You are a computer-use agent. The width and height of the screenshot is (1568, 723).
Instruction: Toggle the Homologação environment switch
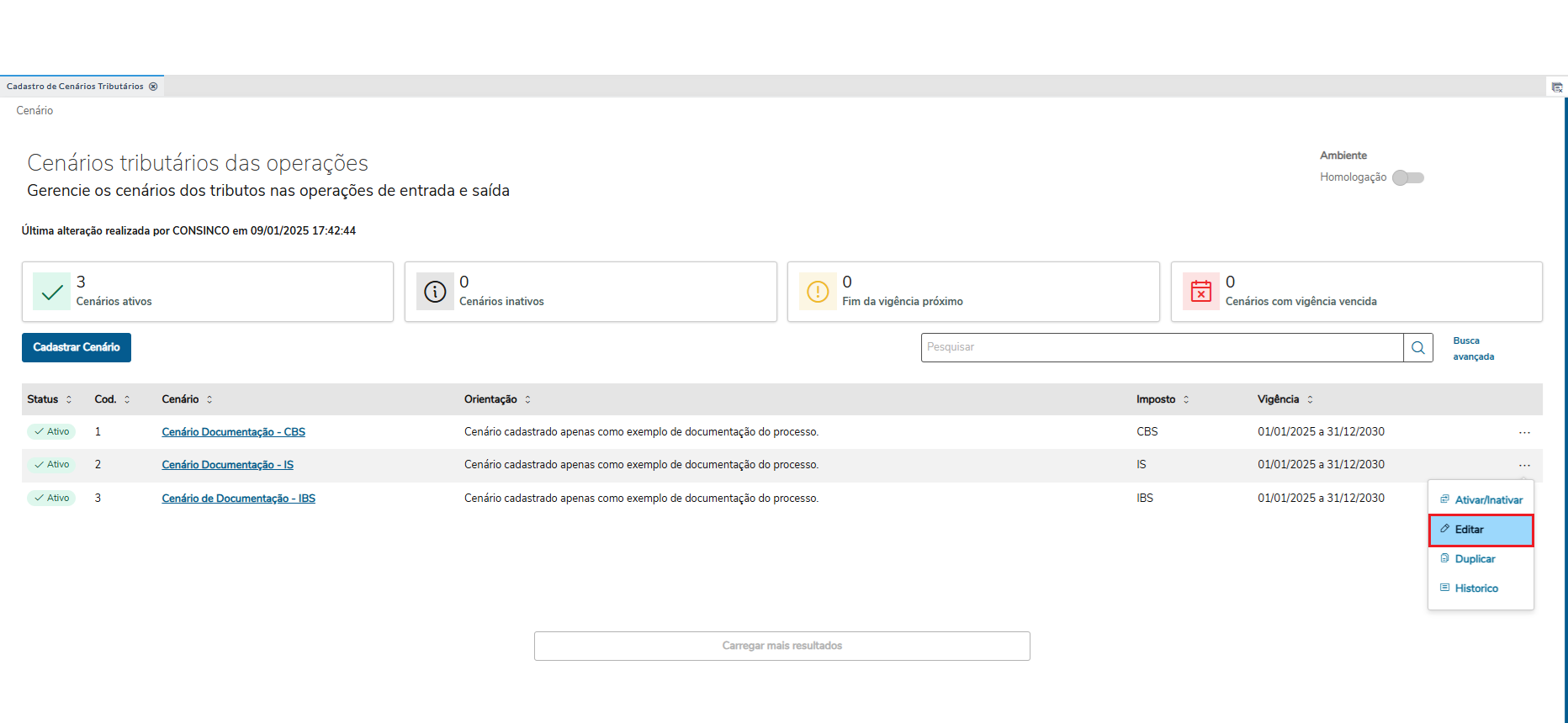pos(1408,177)
